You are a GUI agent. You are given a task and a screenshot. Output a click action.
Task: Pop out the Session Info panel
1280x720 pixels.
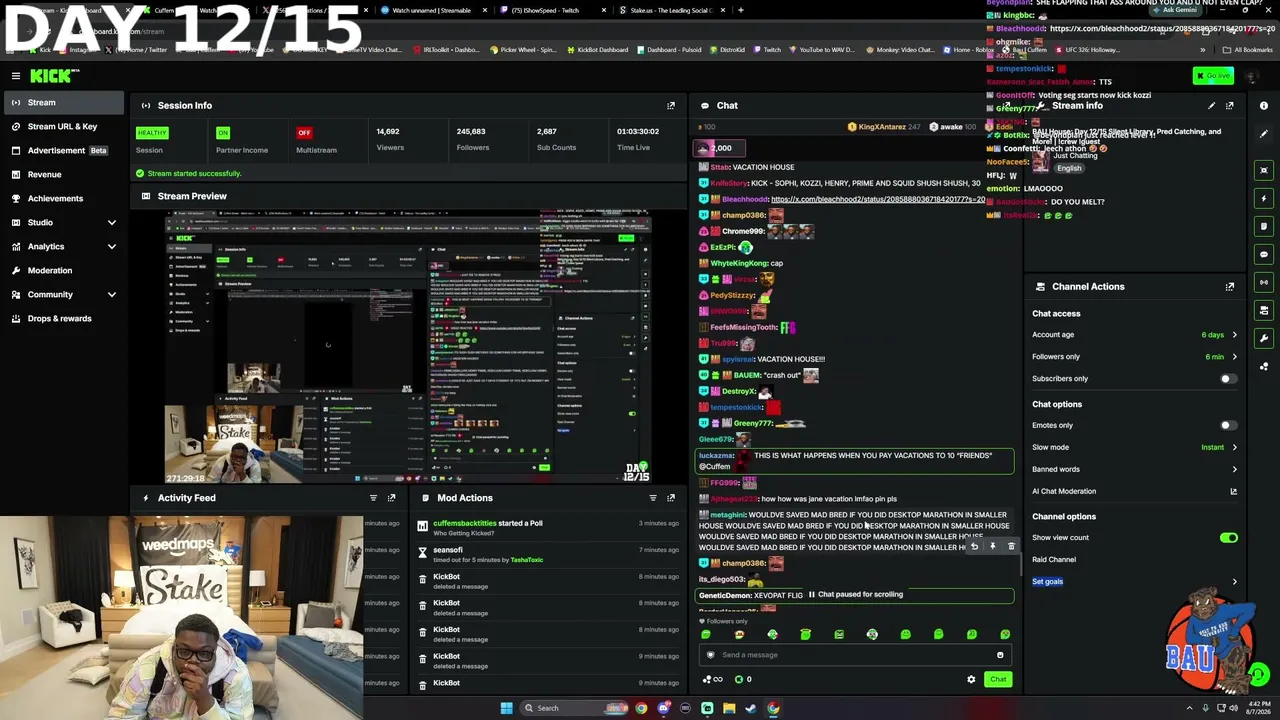pyautogui.click(x=671, y=105)
